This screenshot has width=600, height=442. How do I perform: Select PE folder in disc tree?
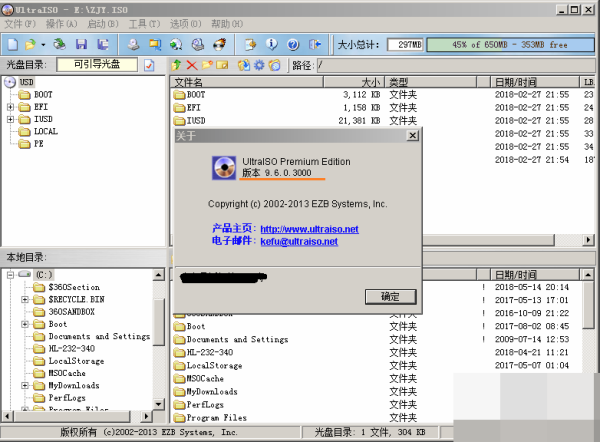coord(38,144)
